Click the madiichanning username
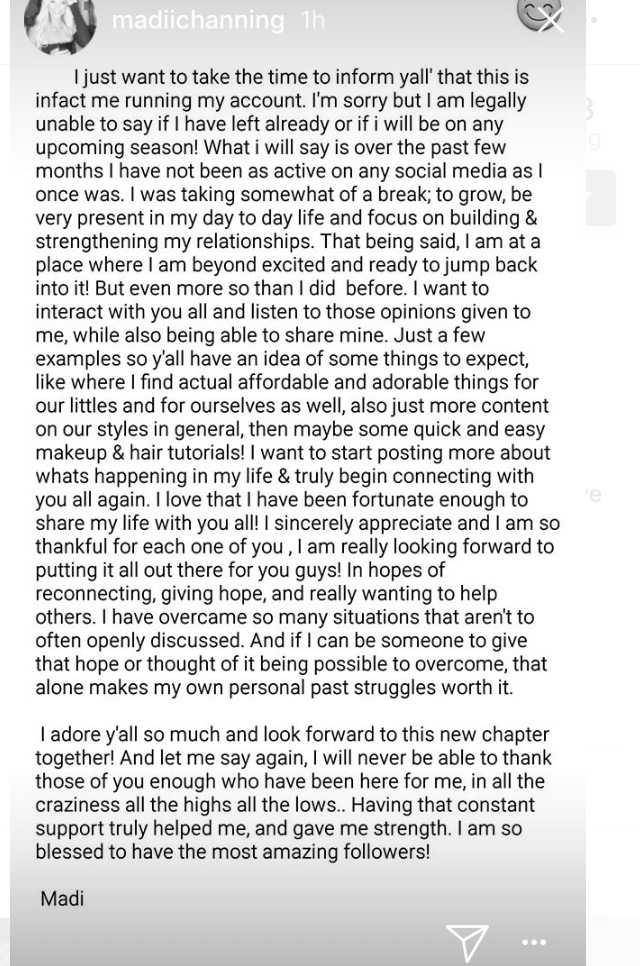 tap(198, 20)
